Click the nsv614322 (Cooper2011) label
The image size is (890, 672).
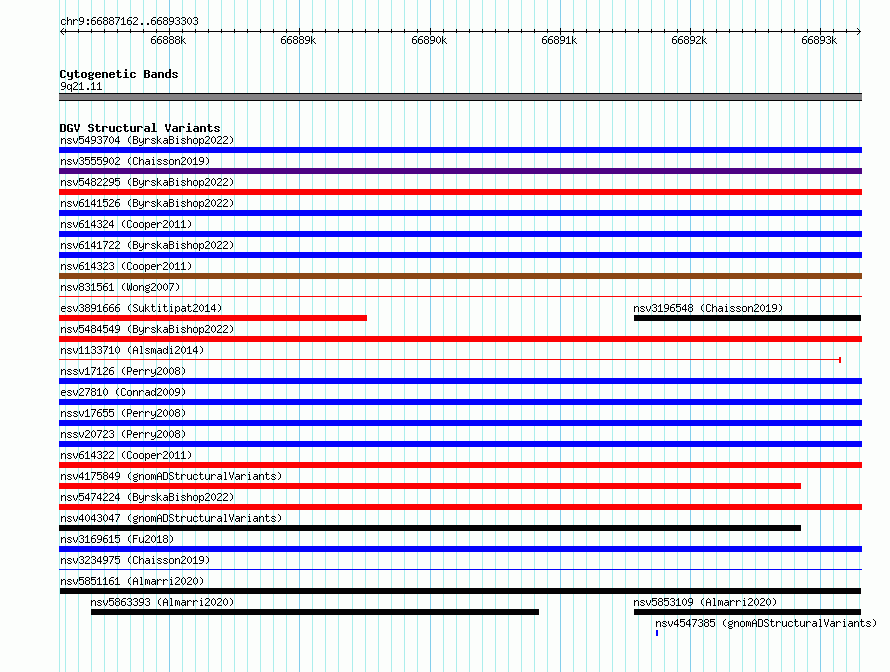(126, 455)
